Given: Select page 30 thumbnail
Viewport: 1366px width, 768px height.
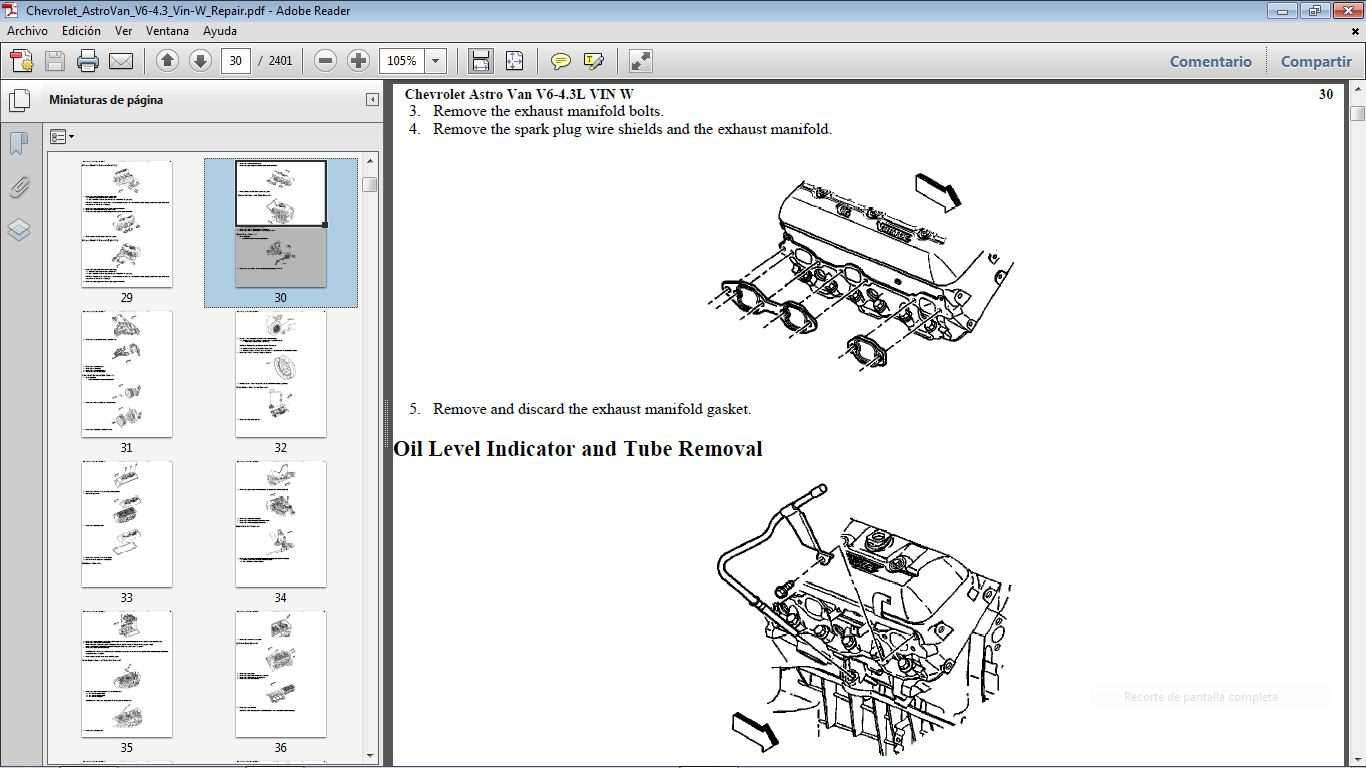Looking at the screenshot, I should coord(280,224).
